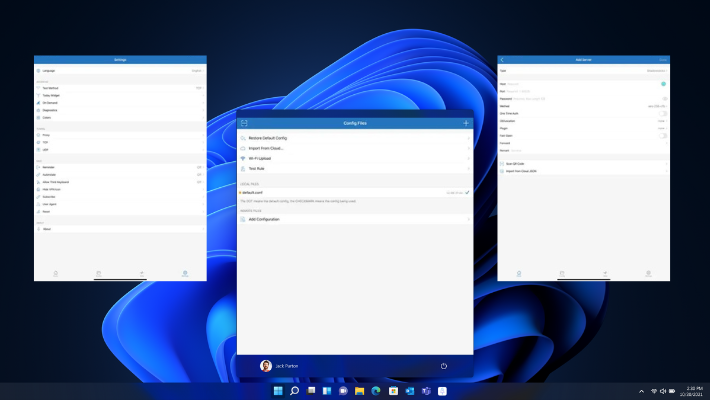
Task: Toggle Fast Open switch
Action: pyautogui.click(x=663, y=136)
